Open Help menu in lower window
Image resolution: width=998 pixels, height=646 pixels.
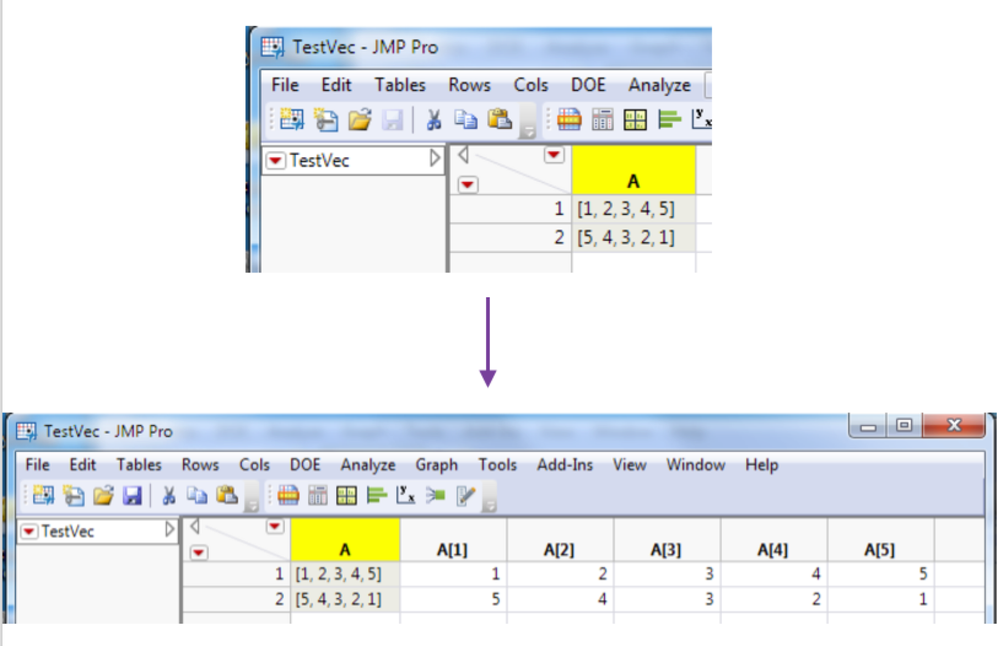coord(762,465)
